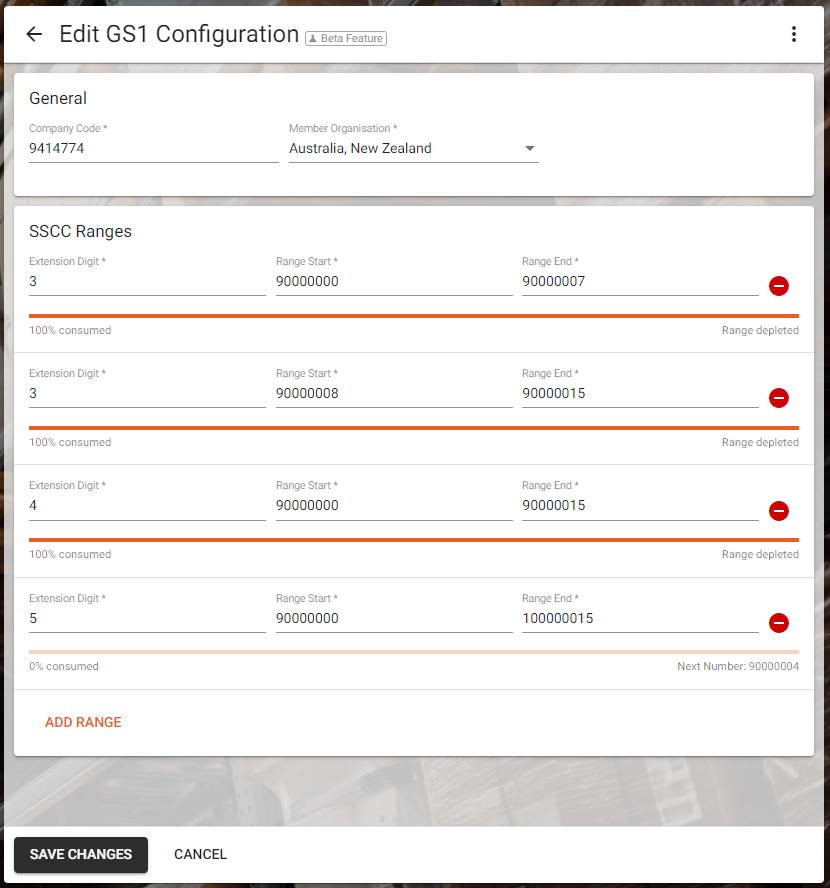Click the Company Code field 9414774

coord(153,148)
